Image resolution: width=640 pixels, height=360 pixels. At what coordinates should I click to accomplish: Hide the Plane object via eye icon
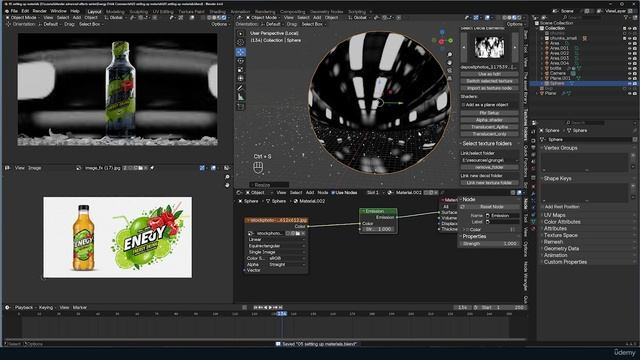(629, 93)
